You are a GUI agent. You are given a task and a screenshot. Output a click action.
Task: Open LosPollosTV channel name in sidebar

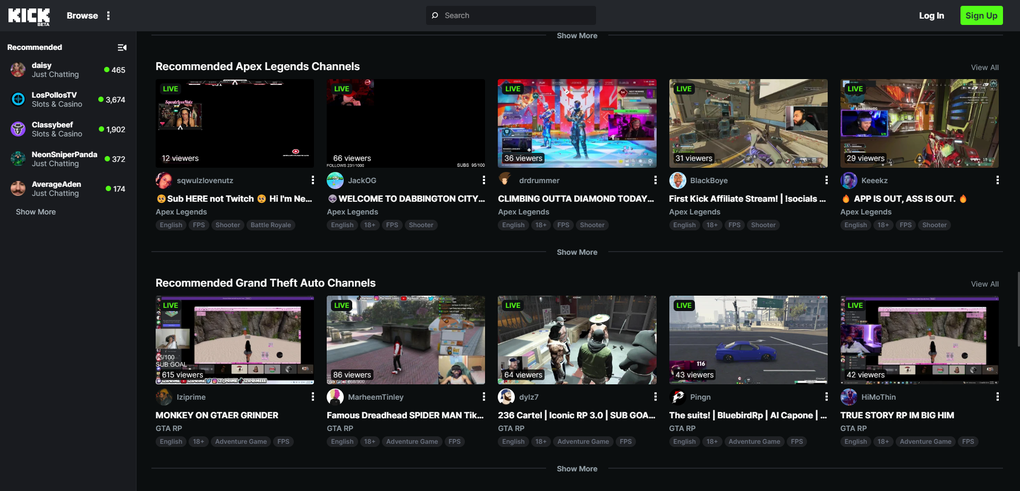54,95
